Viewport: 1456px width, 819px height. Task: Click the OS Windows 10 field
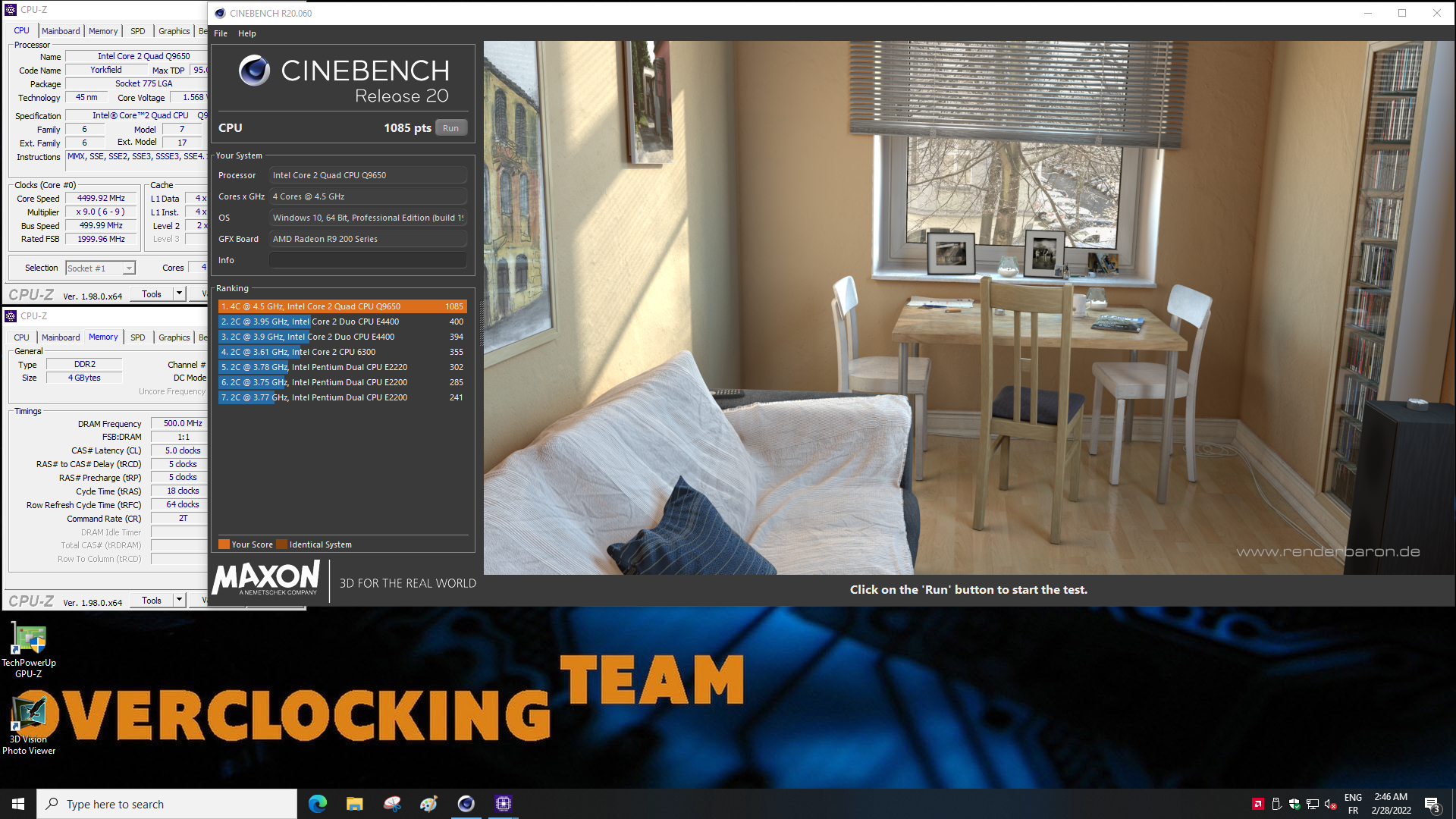click(x=368, y=218)
